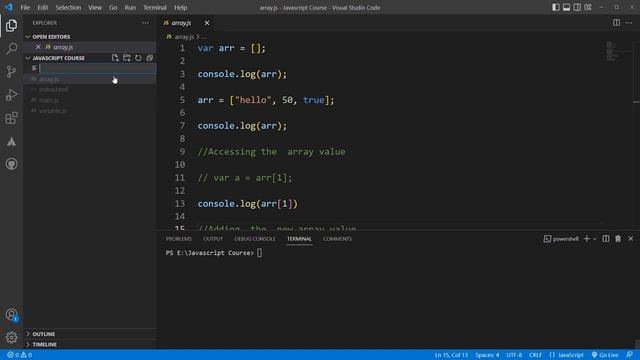Switch to the Problems panel tab
This screenshot has height=360, width=640.
point(179,239)
